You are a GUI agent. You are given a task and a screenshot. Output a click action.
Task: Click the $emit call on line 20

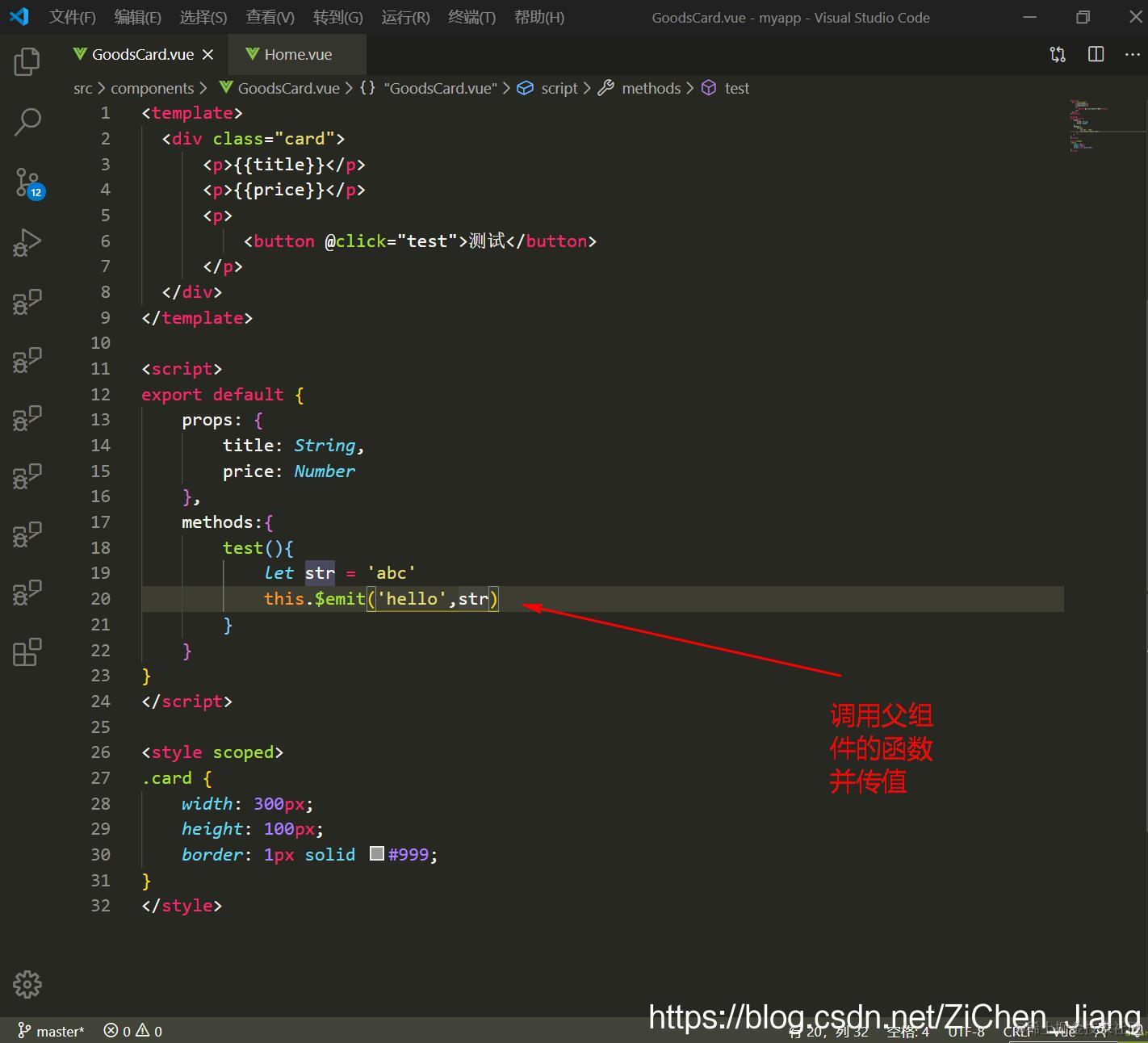click(340, 599)
